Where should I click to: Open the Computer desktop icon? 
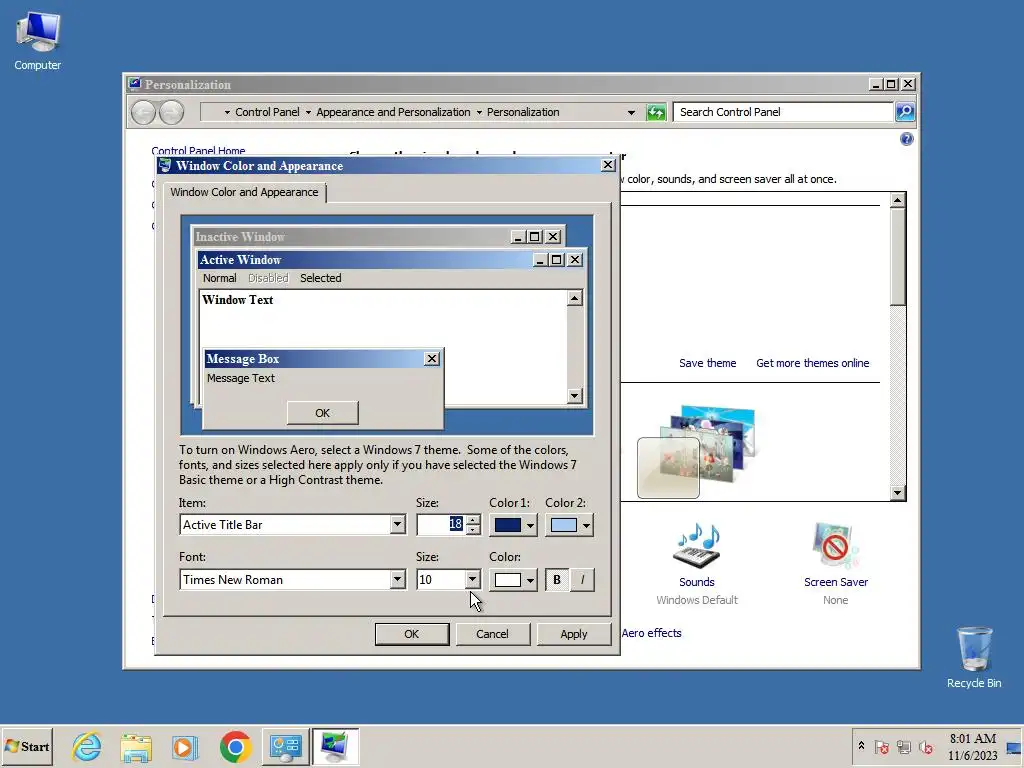pyautogui.click(x=37, y=41)
